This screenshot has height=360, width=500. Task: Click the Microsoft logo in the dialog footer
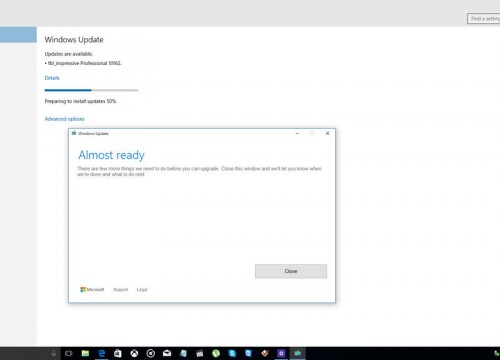point(92,289)
